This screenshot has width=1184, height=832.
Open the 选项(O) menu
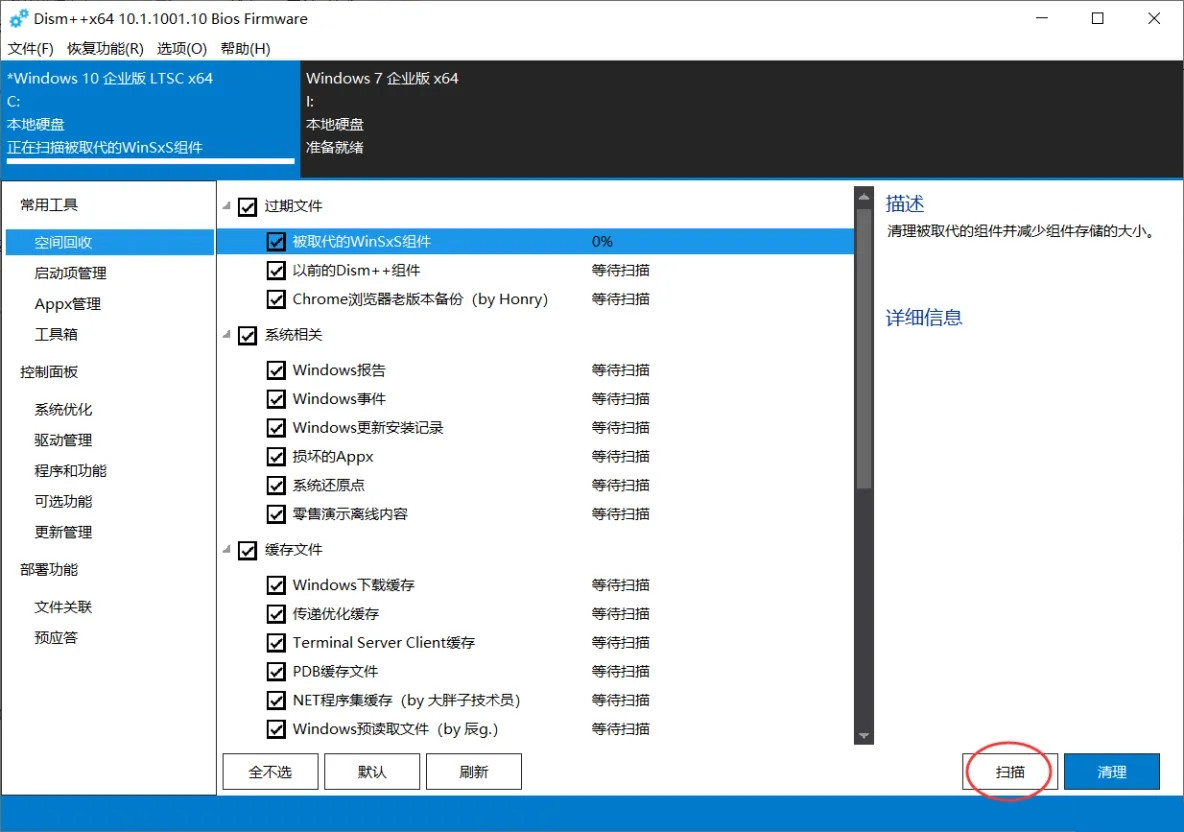(x=181, y=48)
